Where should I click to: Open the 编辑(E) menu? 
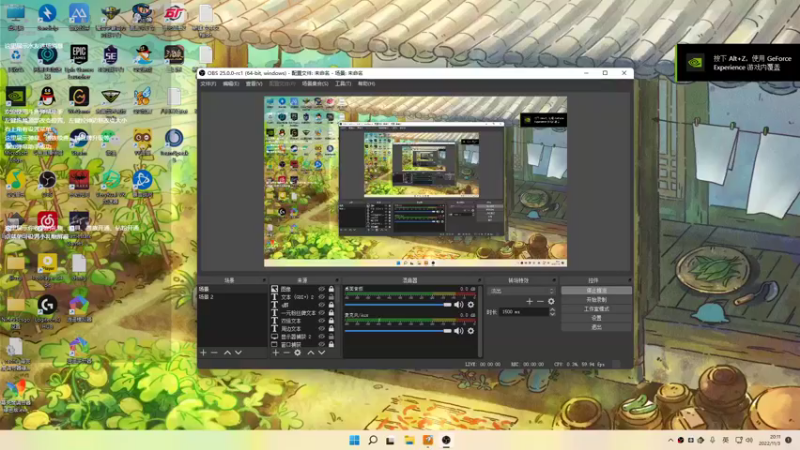(231, 84)
